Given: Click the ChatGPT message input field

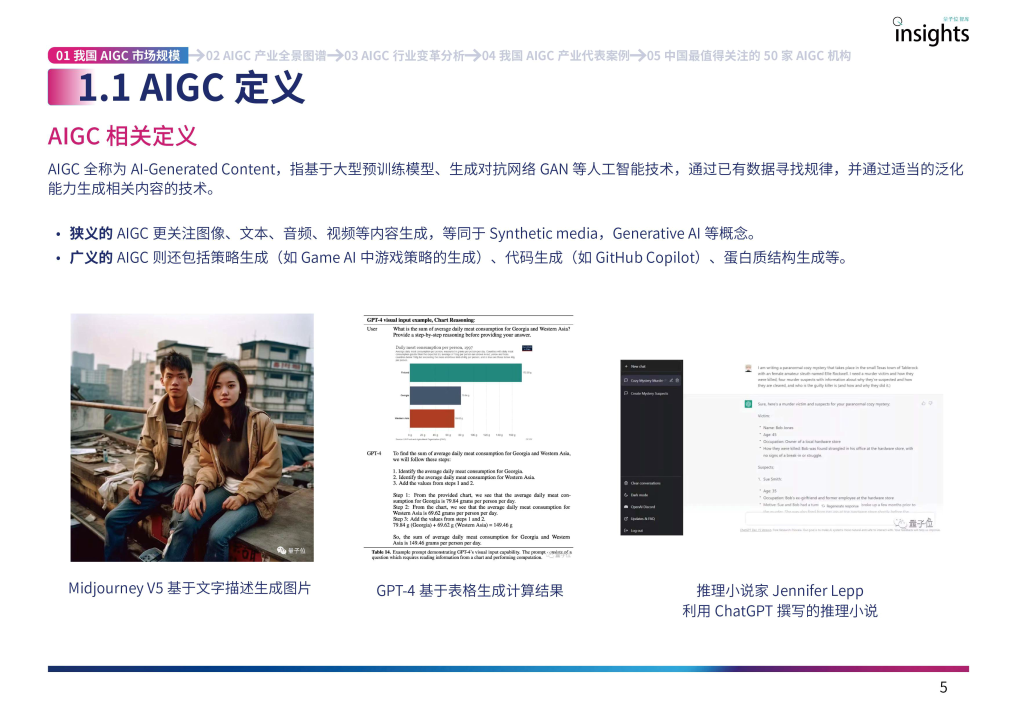Looking at the screenshot, I should pyautogui.click(x=840, y=519).
